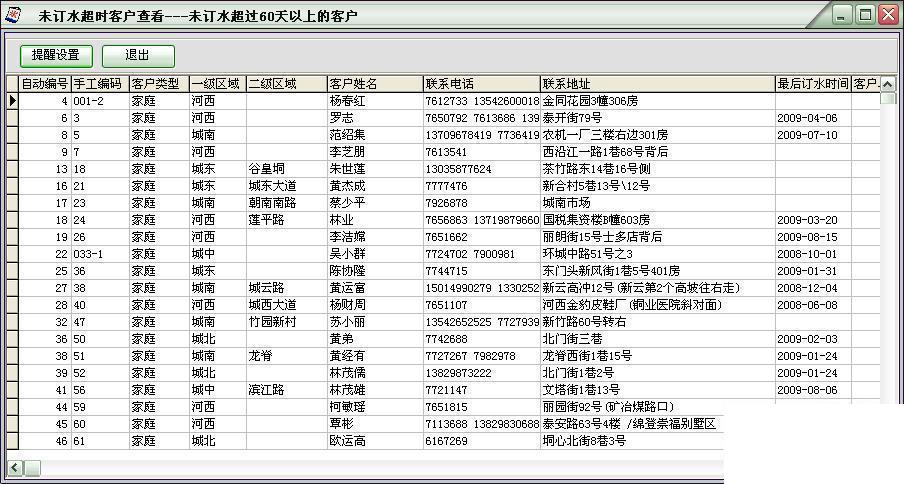Click second-level area 滨江路
This screenshot has height=484, width=904.
point(266,390)
